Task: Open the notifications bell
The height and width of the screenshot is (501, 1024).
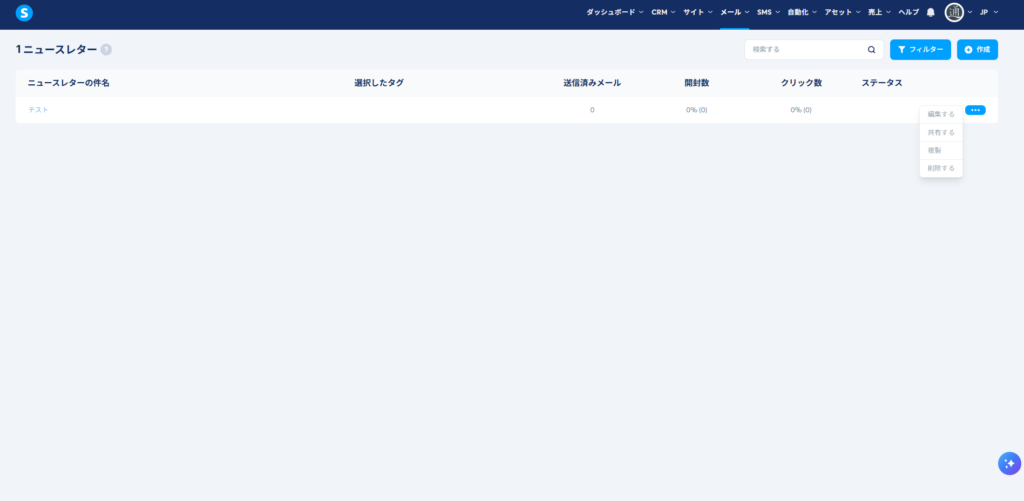Action: [931, 12]
